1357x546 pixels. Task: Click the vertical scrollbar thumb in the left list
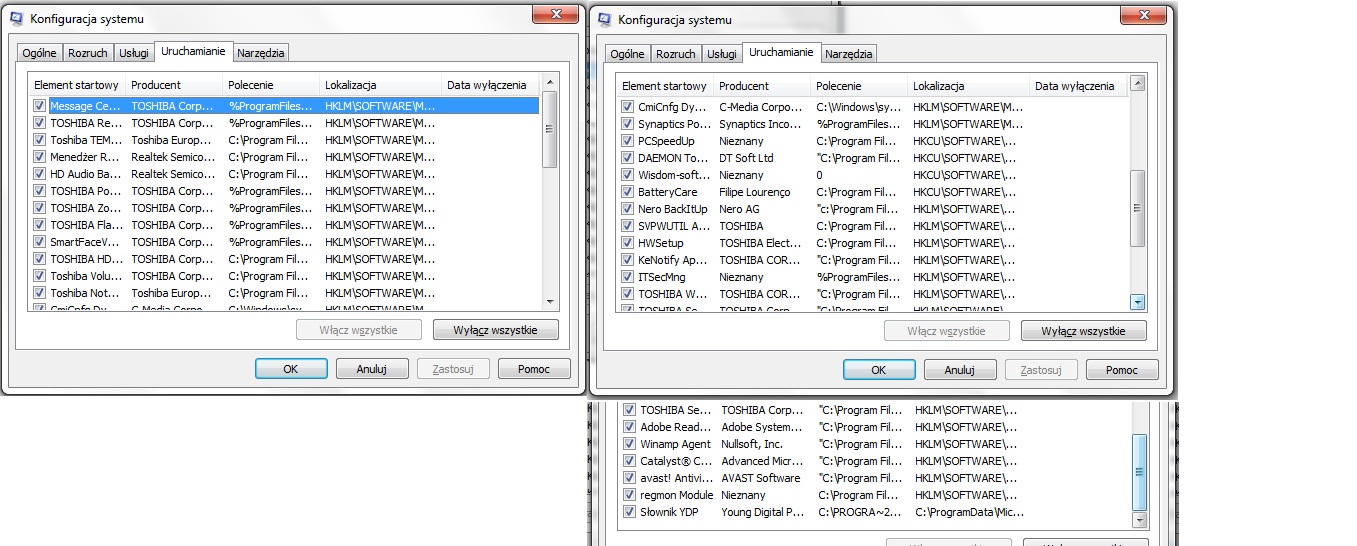point(549,128)
